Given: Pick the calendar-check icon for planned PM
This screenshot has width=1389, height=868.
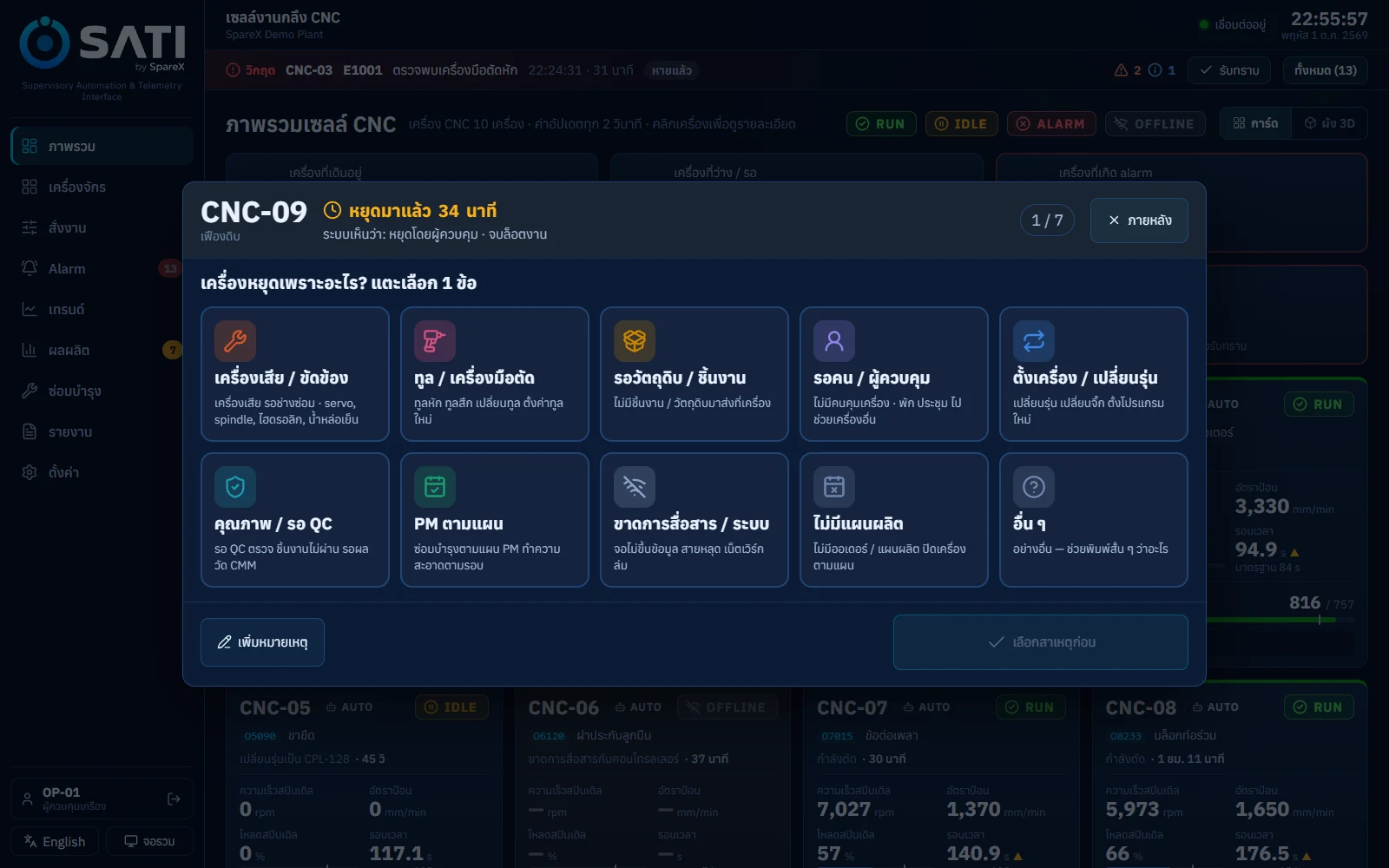Looking at the screenshot, I should click(435, 487).
